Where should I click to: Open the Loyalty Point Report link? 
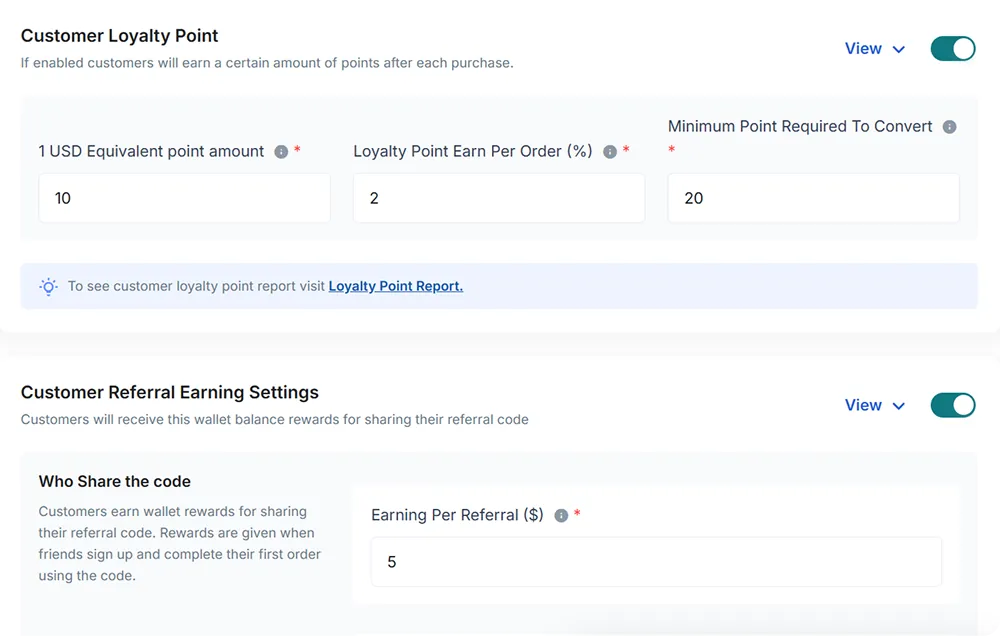pyautogui.click(x=396, y=286)
